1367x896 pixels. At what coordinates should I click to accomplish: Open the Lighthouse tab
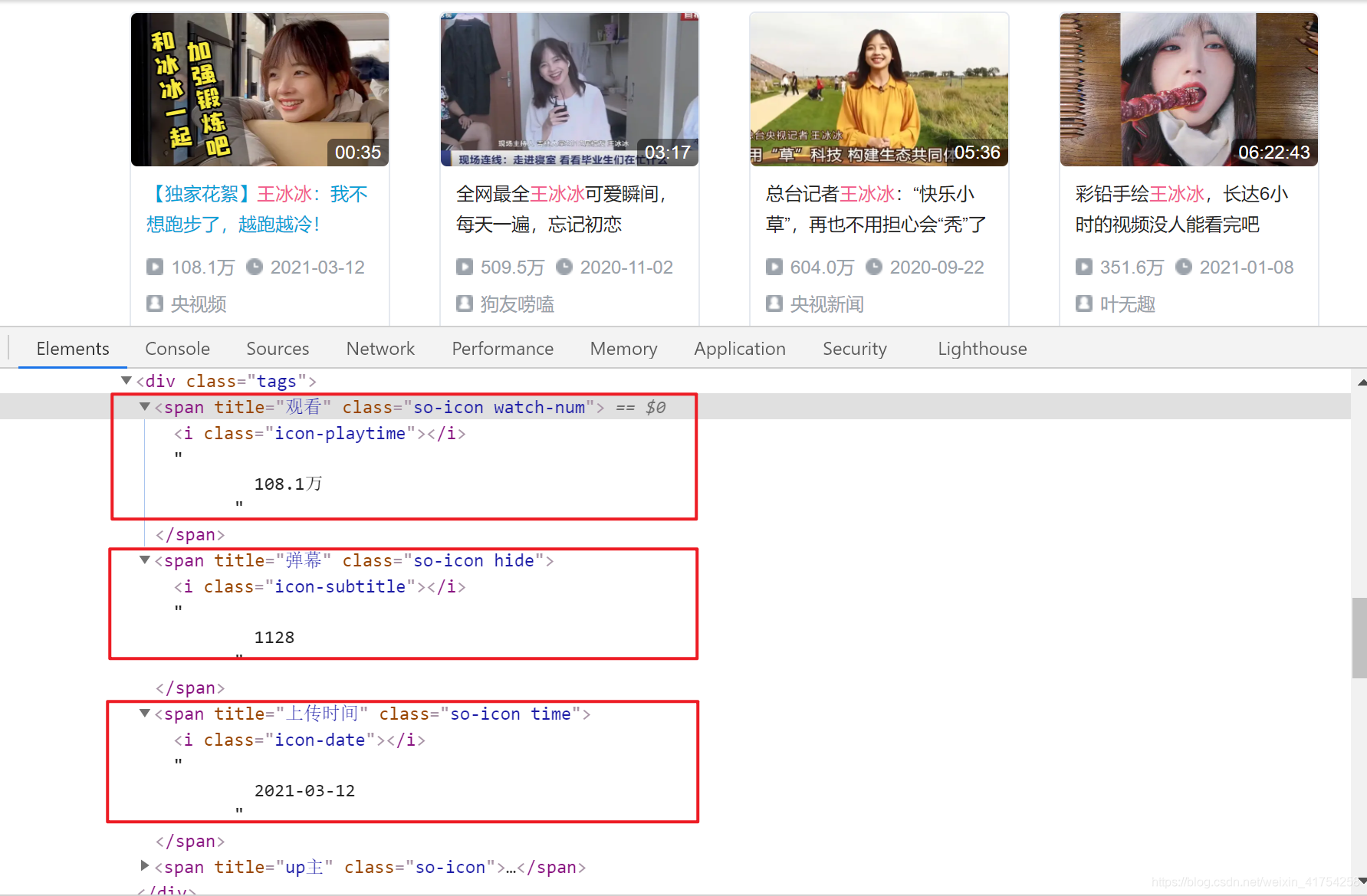[x=982, y=349]
